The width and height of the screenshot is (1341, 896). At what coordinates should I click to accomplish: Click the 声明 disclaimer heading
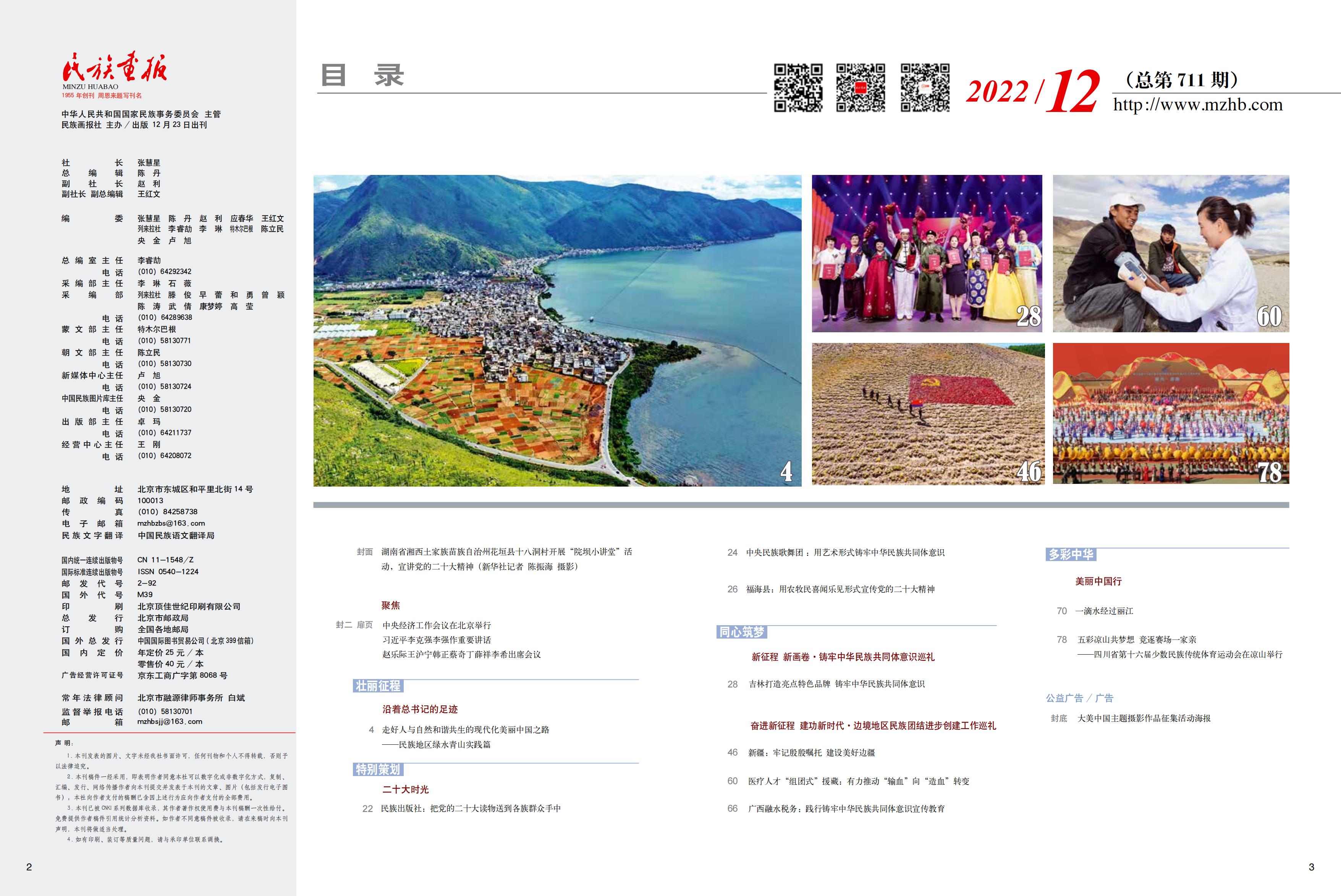click(64, 743)
